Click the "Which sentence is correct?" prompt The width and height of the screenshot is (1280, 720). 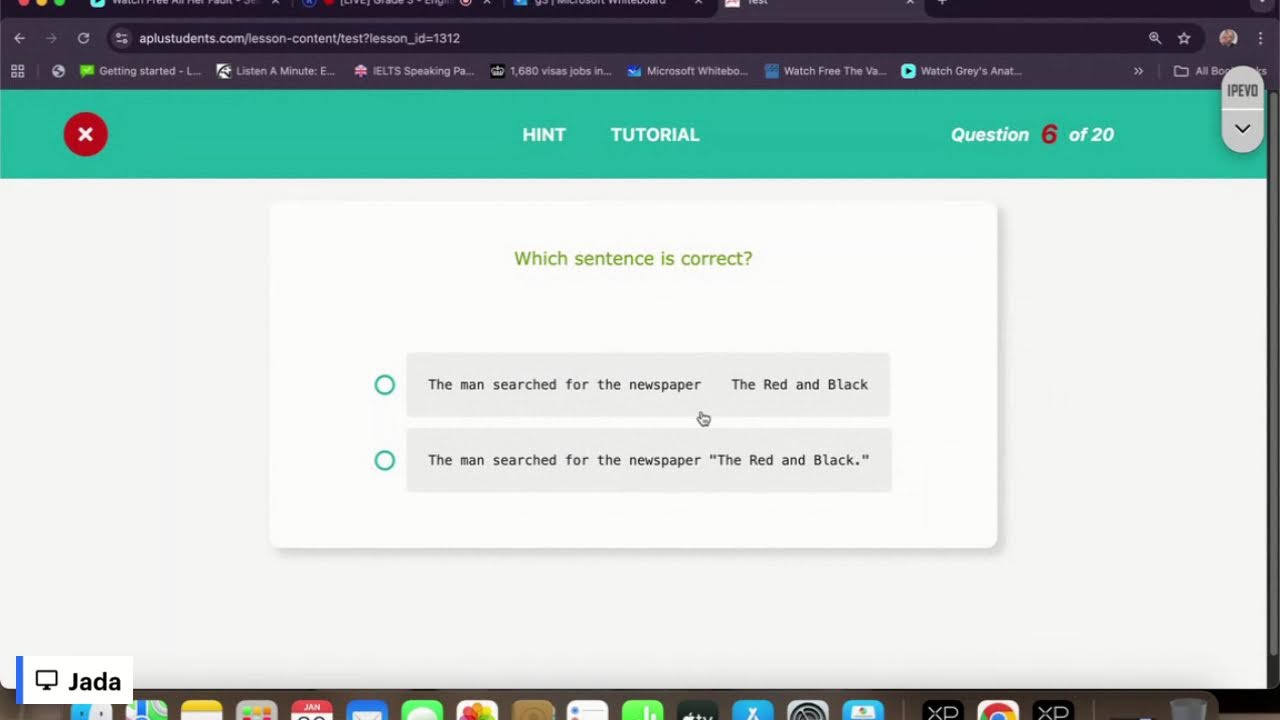click(x=633, y=258)
